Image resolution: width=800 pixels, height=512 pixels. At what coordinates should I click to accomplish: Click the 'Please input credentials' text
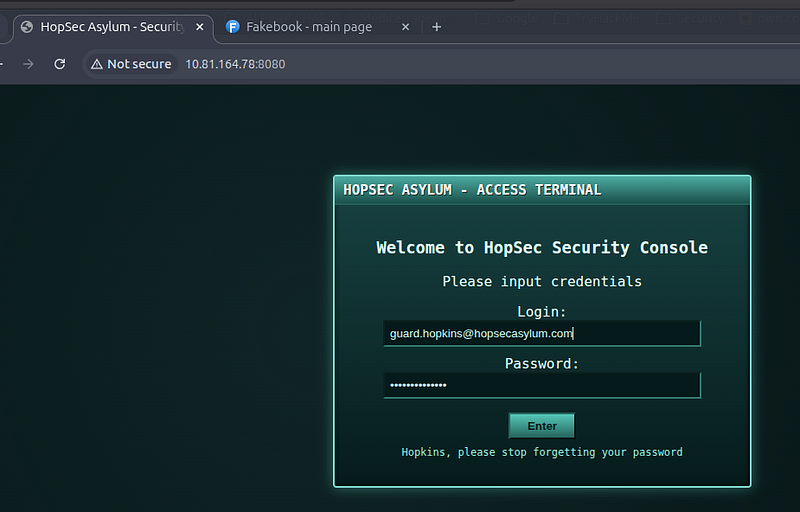542,281
